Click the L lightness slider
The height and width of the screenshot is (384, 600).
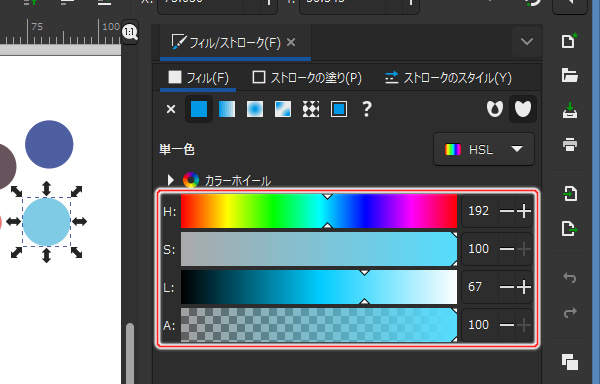[x=319, y=287]
